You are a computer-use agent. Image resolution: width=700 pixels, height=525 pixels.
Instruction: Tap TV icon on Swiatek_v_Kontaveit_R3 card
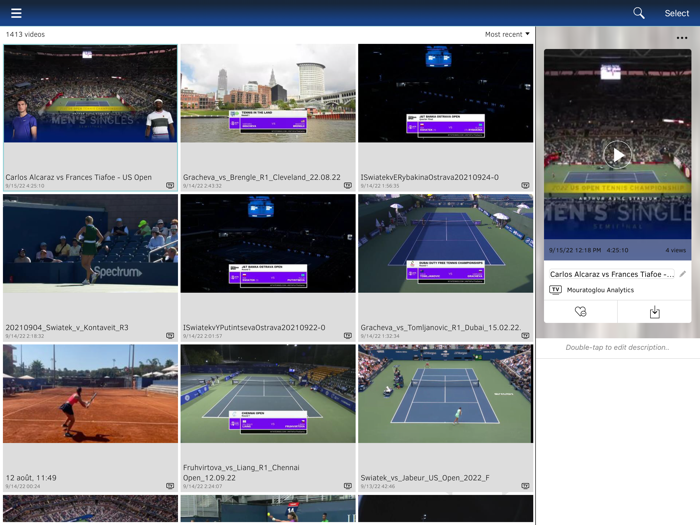pos(170,335)
